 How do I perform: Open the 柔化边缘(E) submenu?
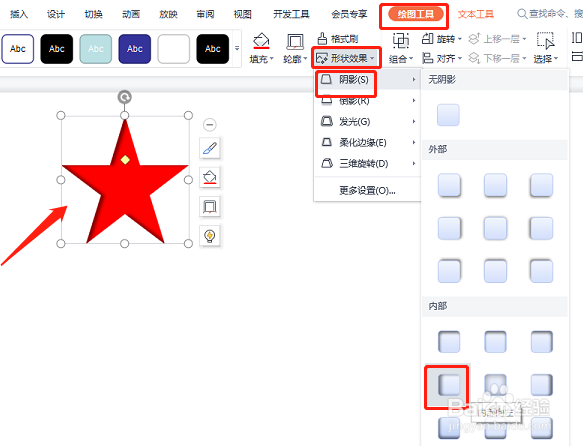point(368,142)
